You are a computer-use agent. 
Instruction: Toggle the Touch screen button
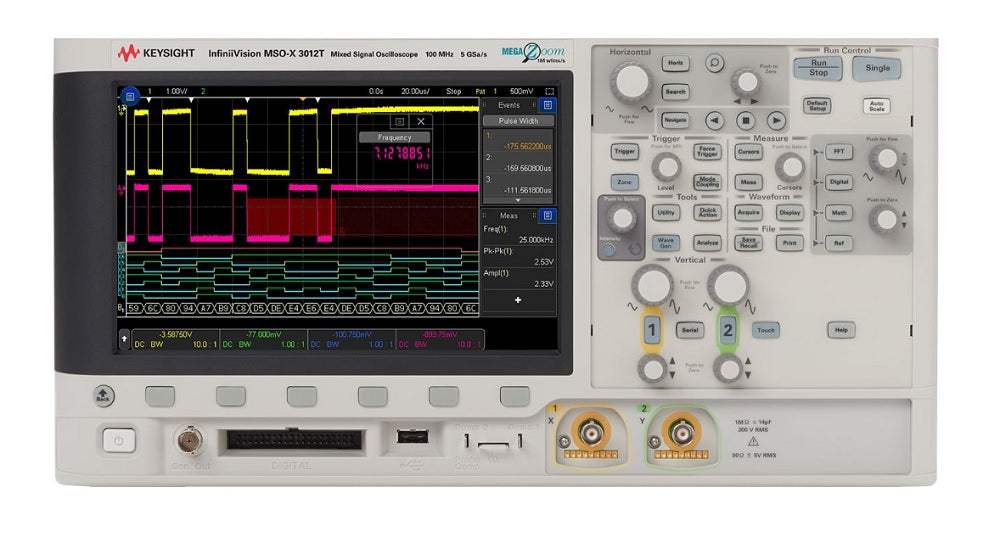coord(765,330)
